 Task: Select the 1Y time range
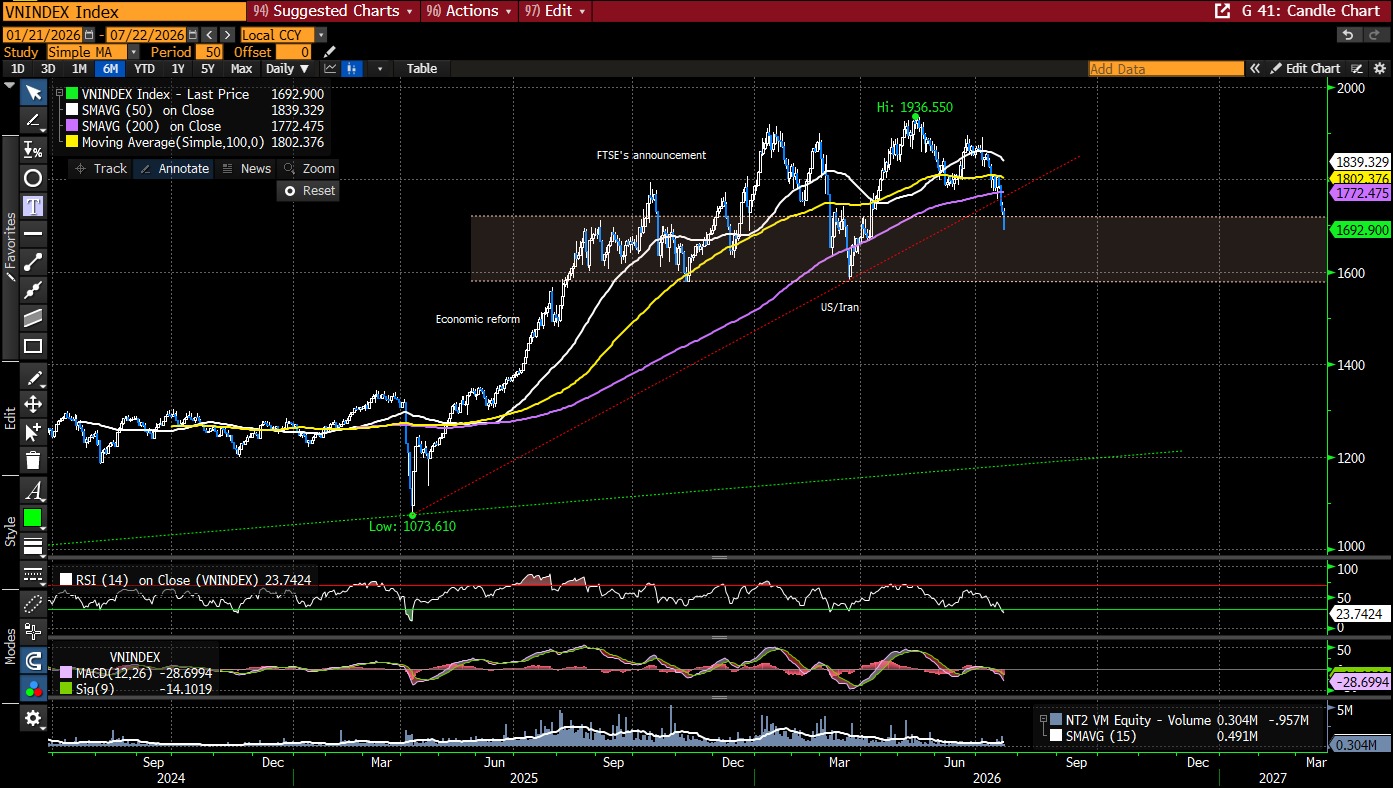178,69
